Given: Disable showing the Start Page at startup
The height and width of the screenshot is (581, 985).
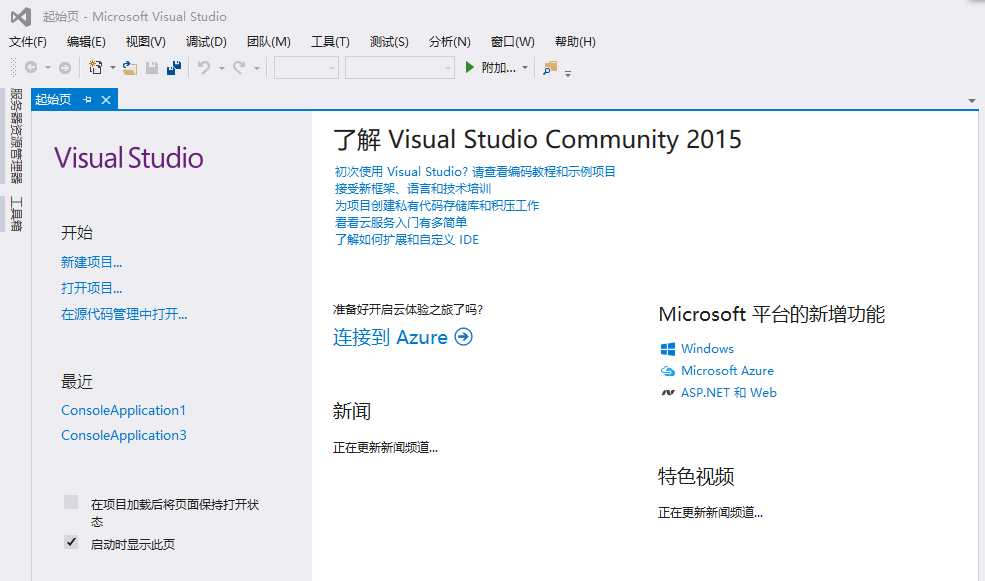Looking at the screenshot, I should pos(71,541).
